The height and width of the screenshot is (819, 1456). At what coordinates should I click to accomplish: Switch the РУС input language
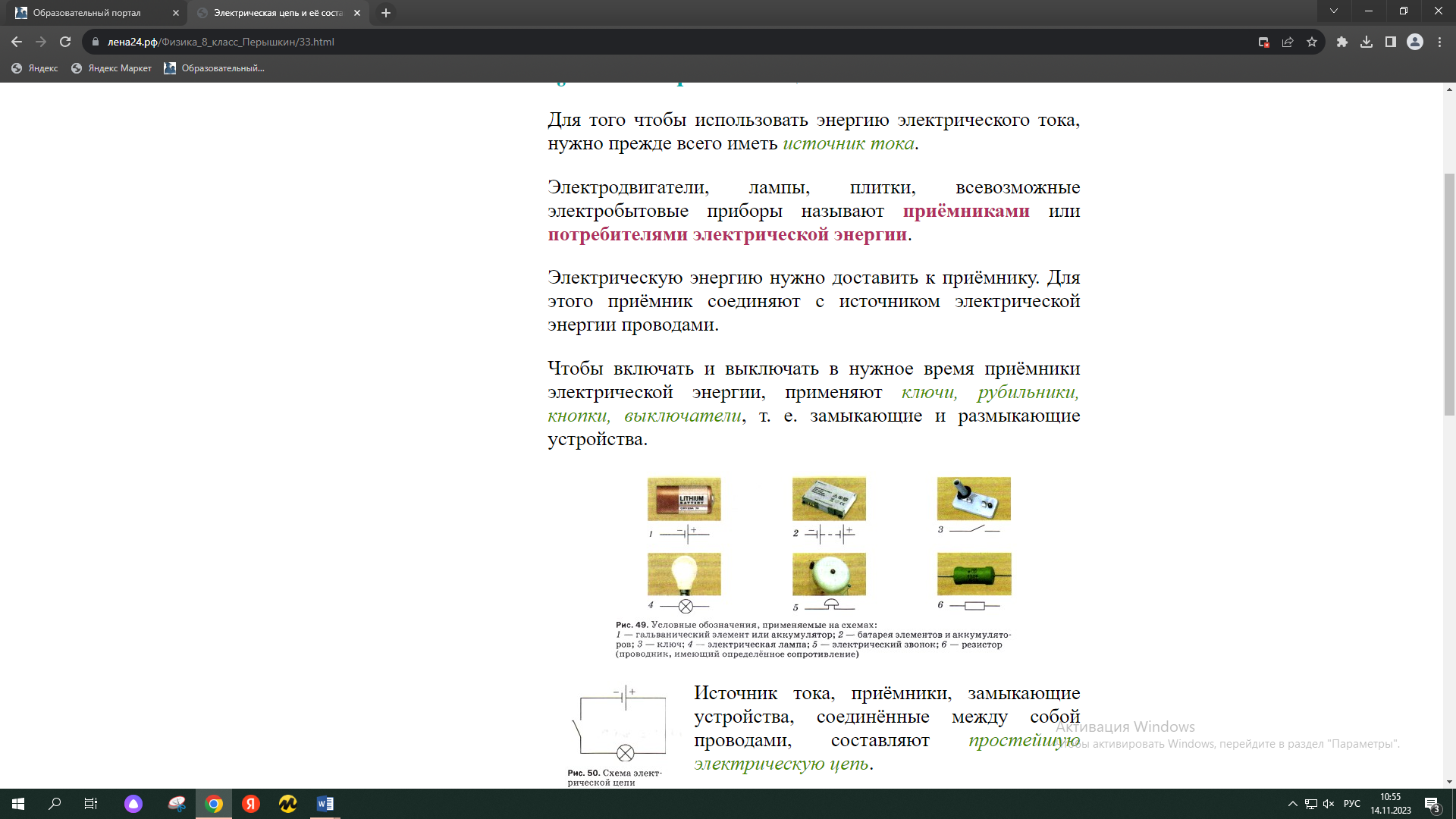coord(1352,804)
